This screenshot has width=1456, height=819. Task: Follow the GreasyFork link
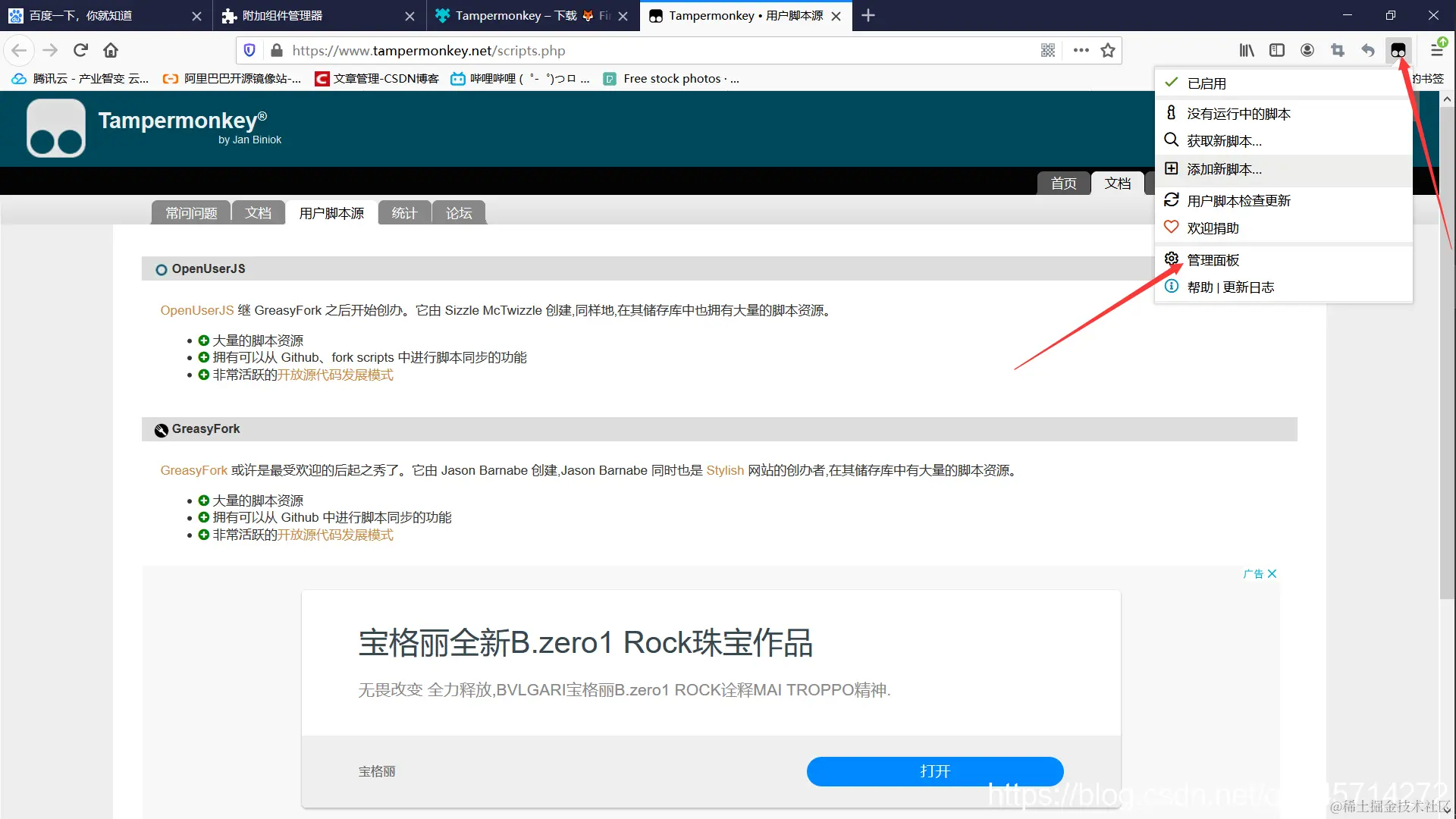[x=193, y=470]
